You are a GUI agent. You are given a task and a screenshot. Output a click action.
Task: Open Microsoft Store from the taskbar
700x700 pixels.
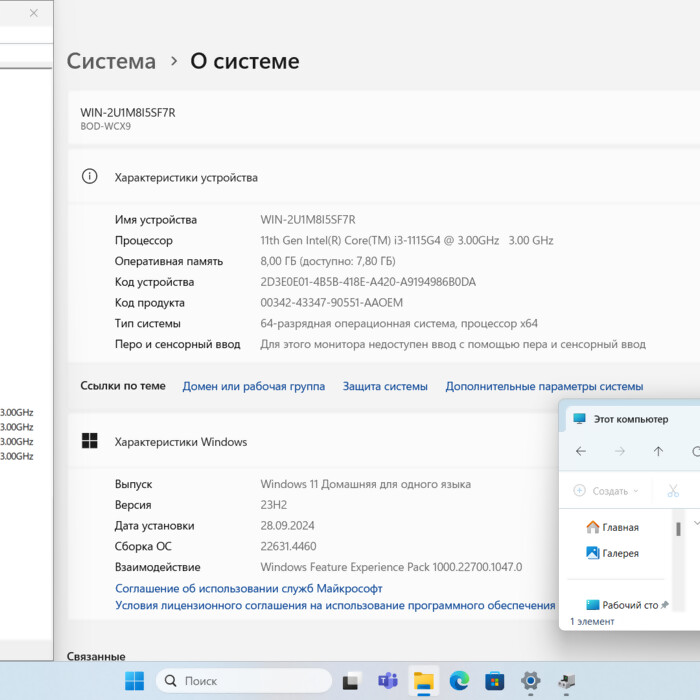[x=495, y=681]
